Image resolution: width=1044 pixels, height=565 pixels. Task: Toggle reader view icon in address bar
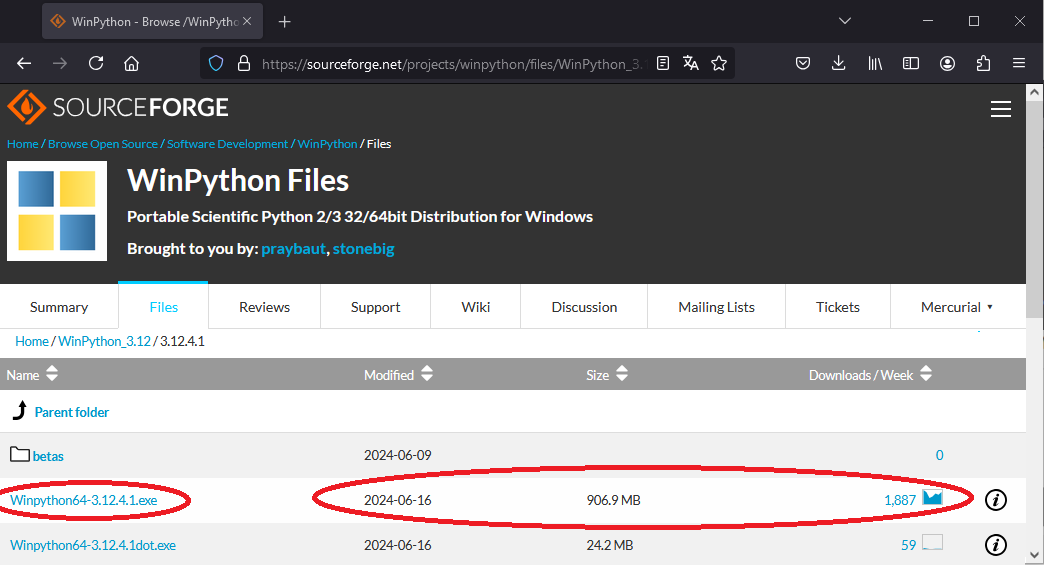[662, 63]
